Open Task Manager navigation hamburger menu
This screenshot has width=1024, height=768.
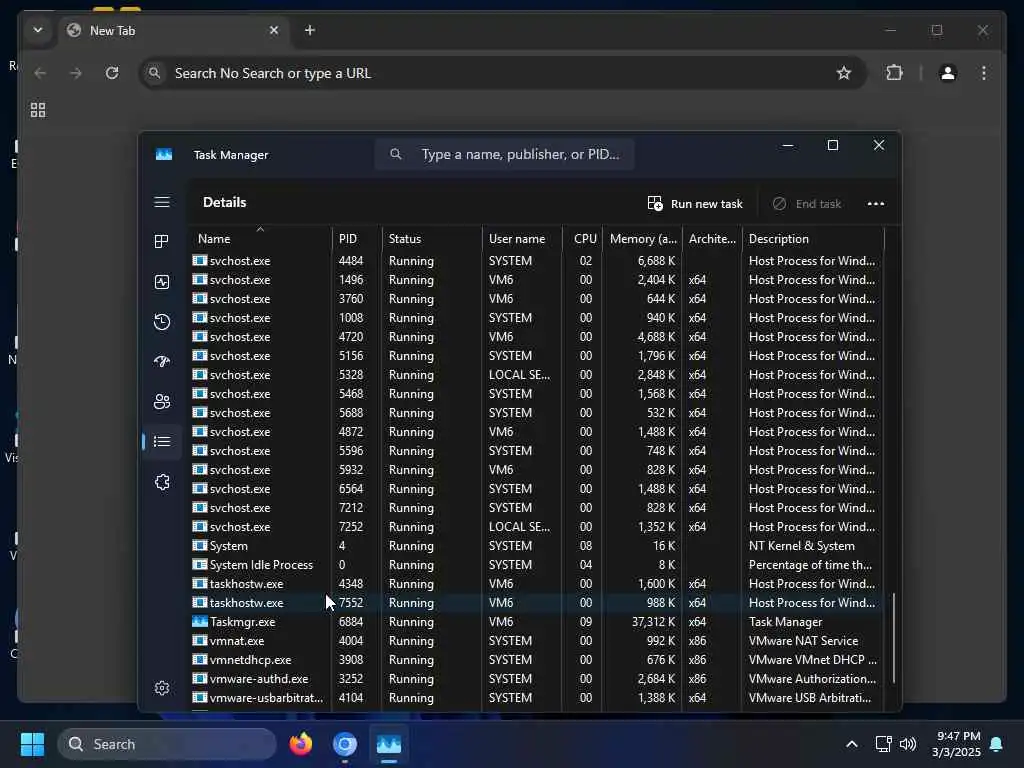[162, 202]
